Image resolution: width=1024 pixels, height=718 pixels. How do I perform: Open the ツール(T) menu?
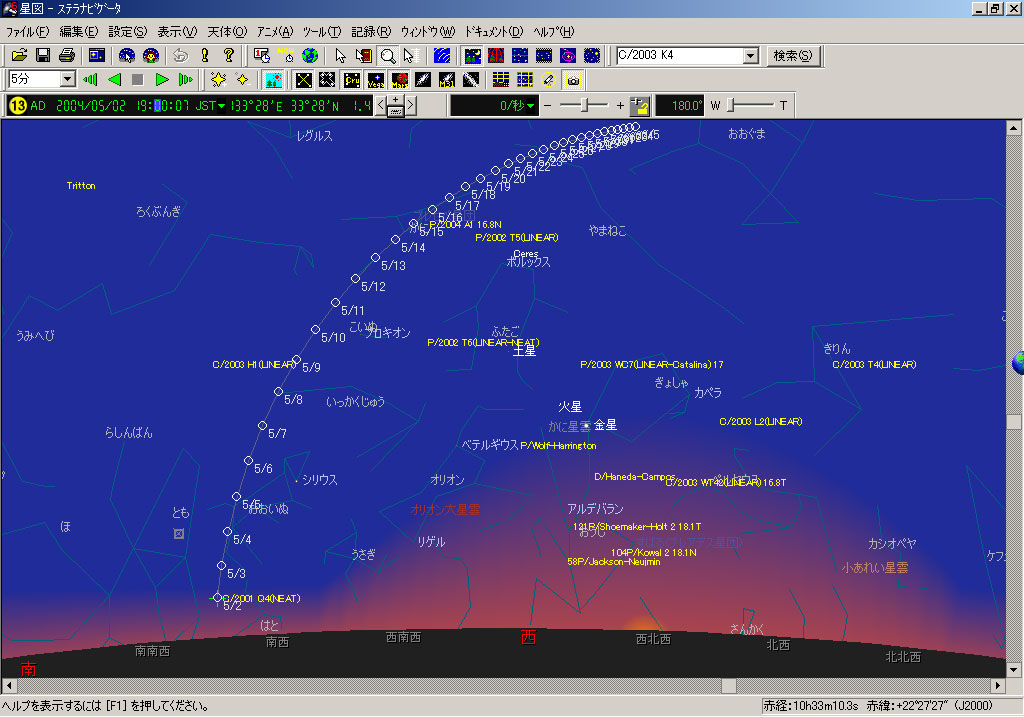(321, 31)
